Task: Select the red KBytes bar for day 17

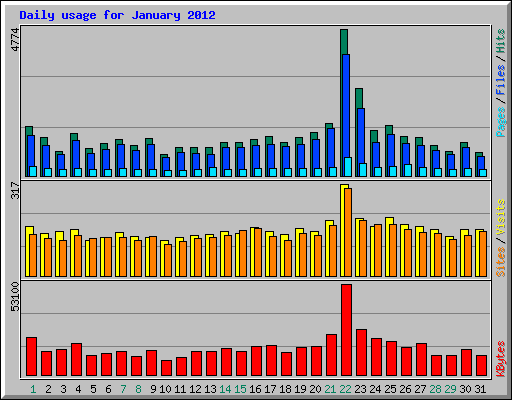Action: [x=271, y=360]
